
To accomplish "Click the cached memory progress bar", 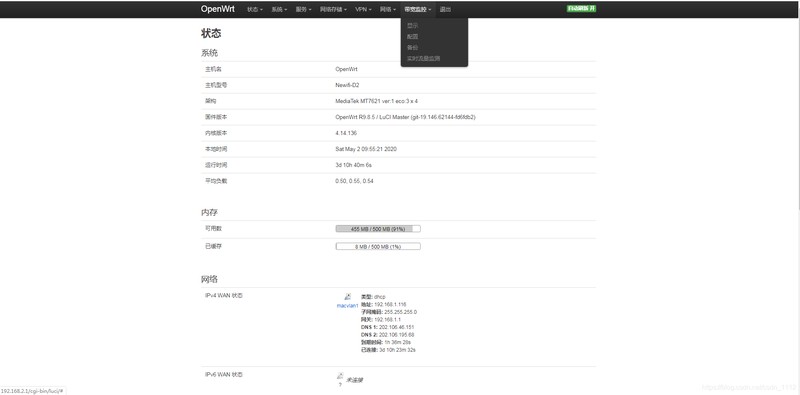I will [378, 246].
